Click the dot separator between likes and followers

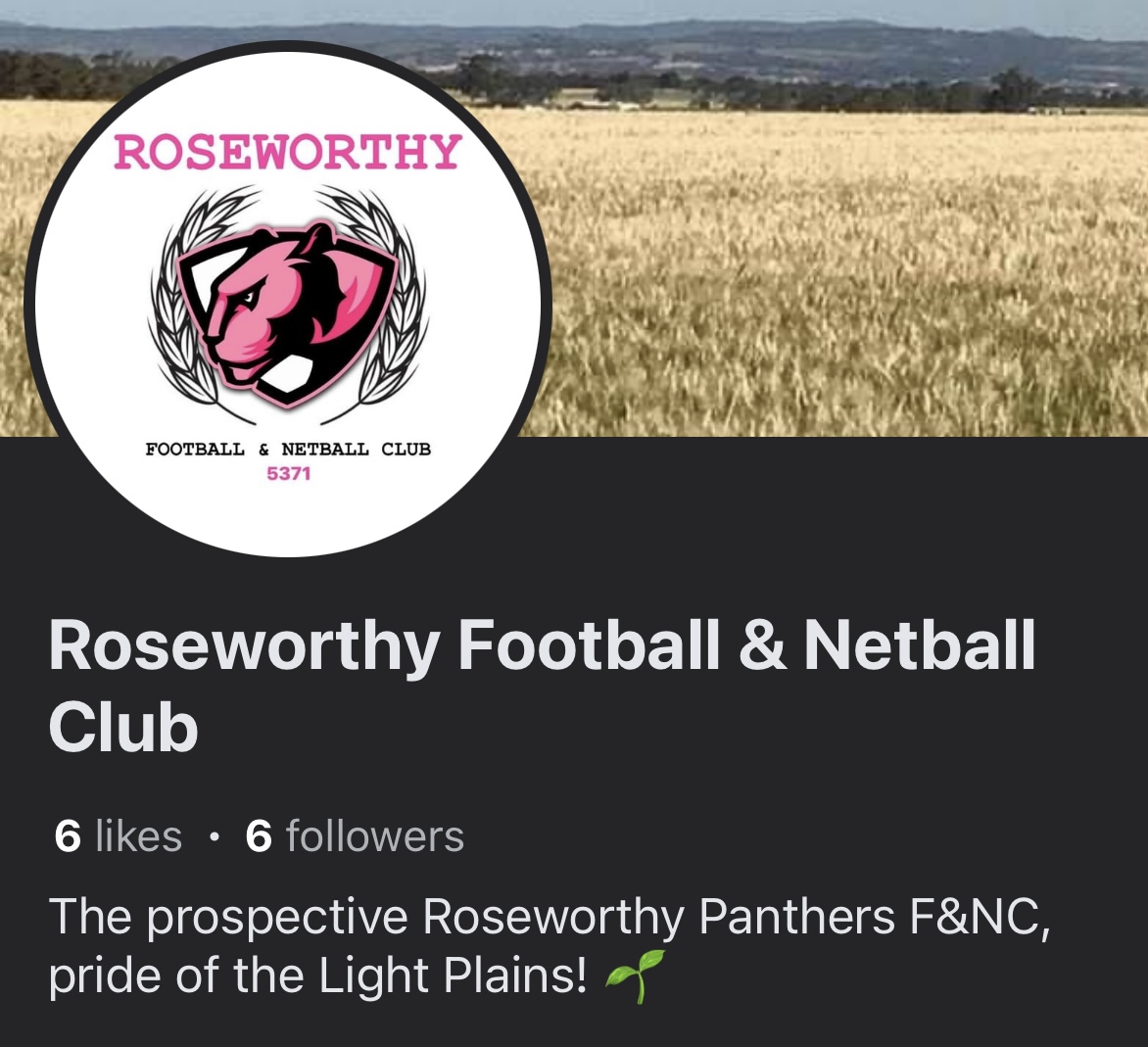coord(214,836)
